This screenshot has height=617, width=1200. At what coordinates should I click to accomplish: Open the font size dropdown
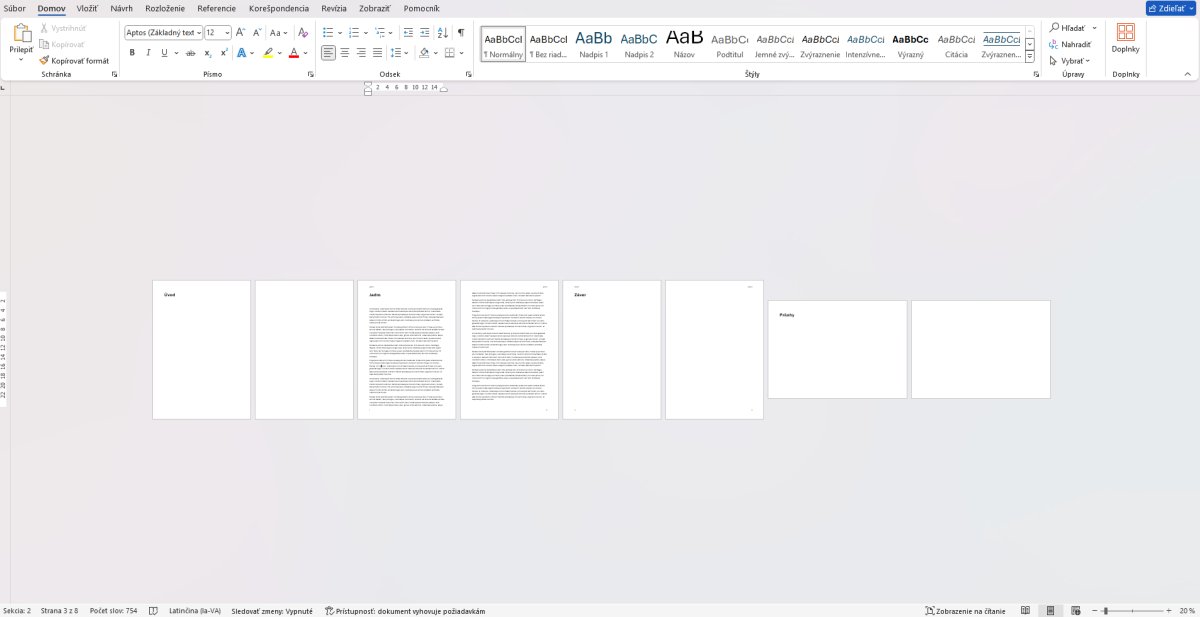[x=227, y=32]
